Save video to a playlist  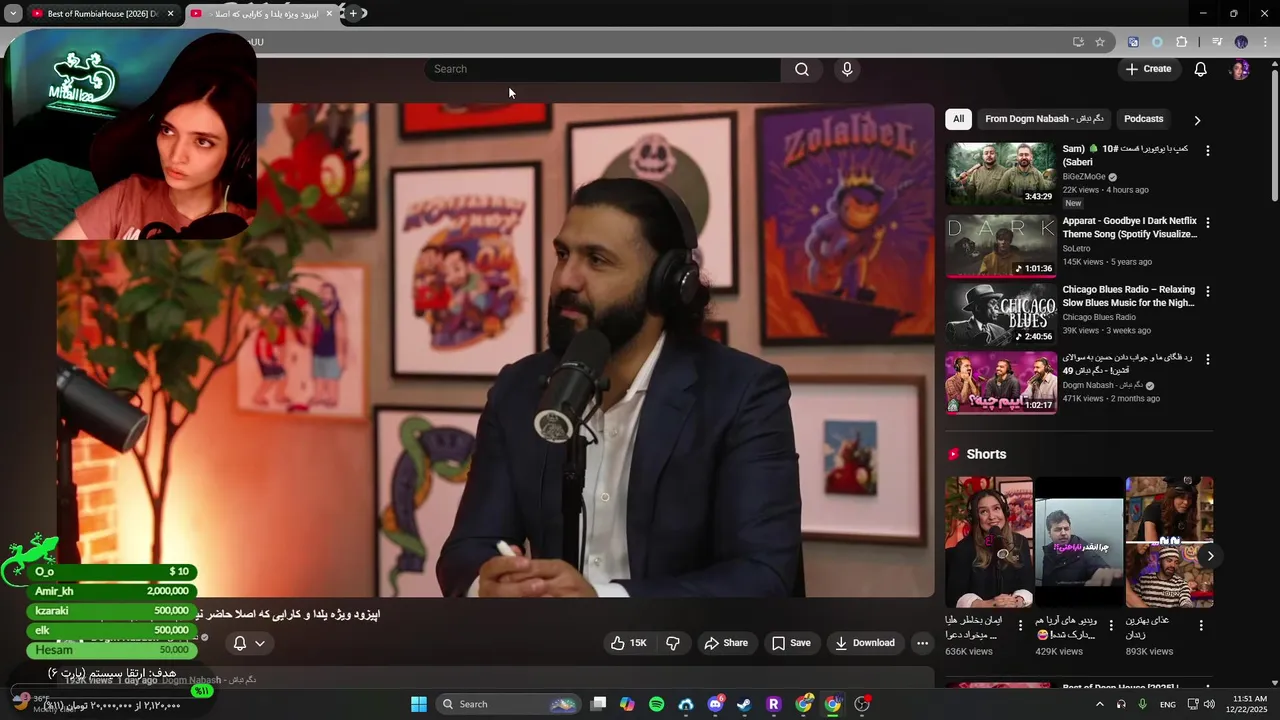[791, 643]
